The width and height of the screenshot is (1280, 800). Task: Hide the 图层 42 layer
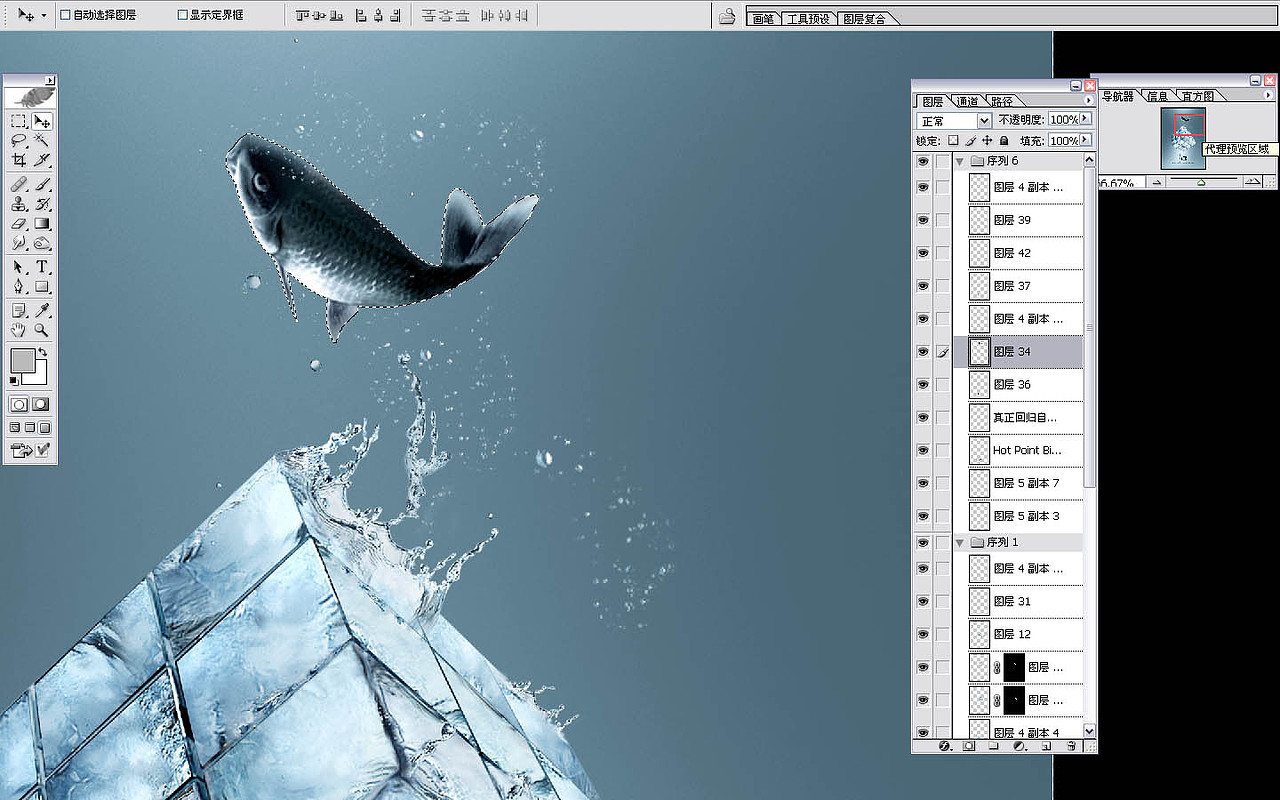click(x=923, y=253)
